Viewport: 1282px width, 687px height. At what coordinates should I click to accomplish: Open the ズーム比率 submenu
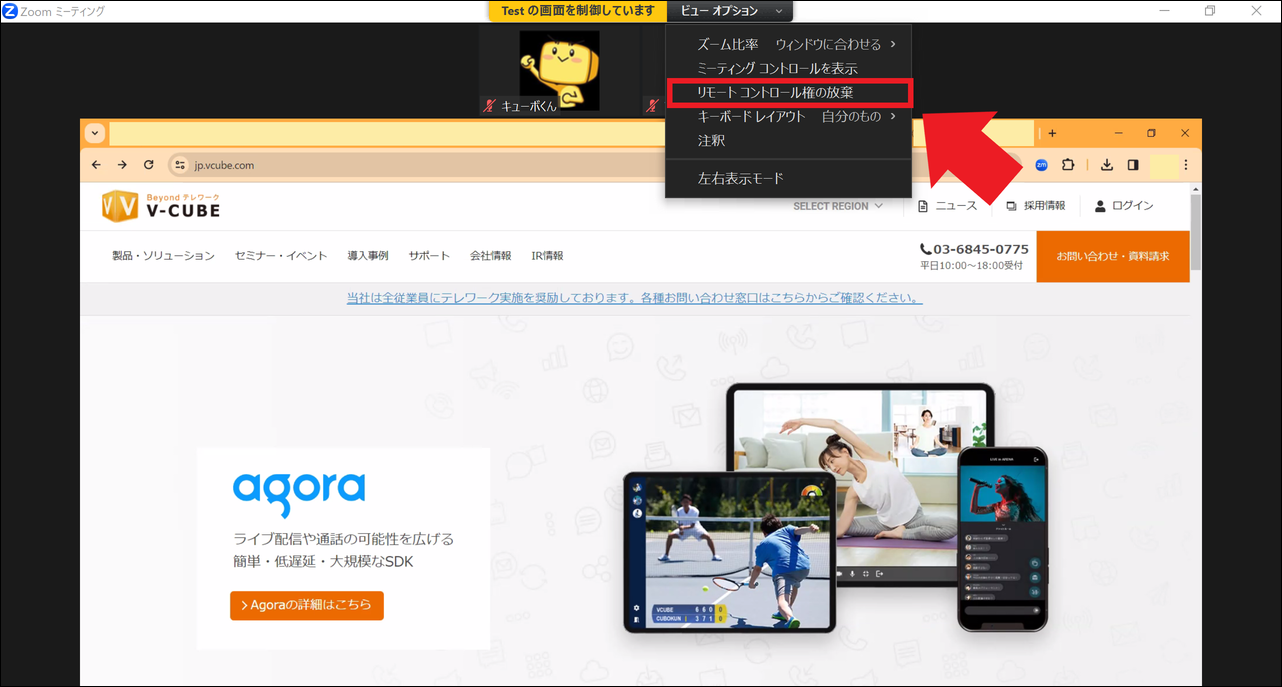[x=789, y=44]
